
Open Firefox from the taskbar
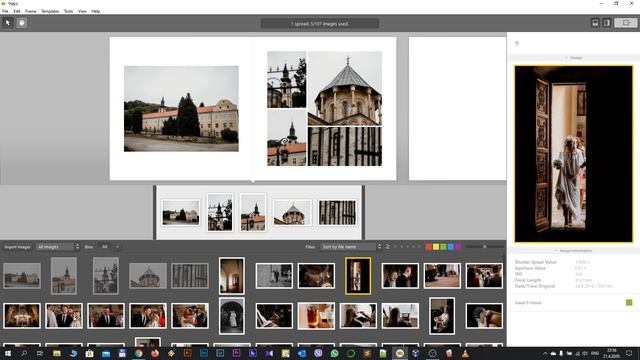point(155,353)
